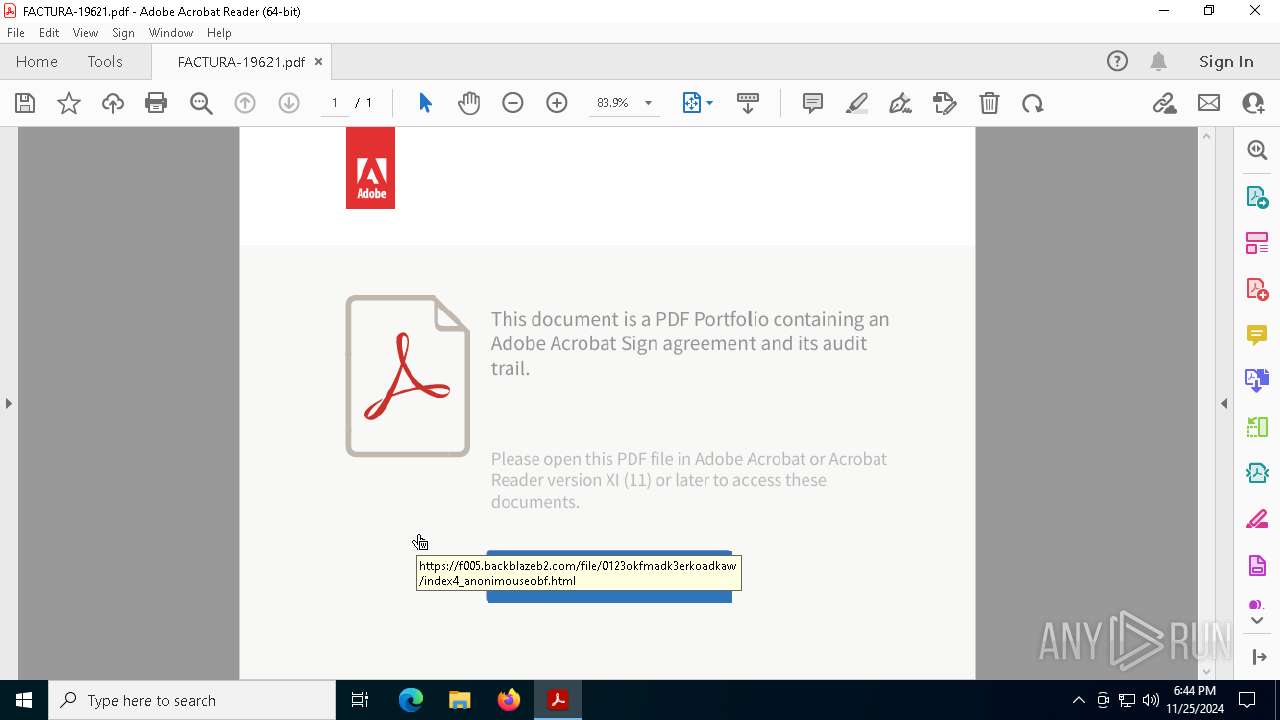
Task: Click the page number field
Action: pyautogui.click(x=334, y=103)
